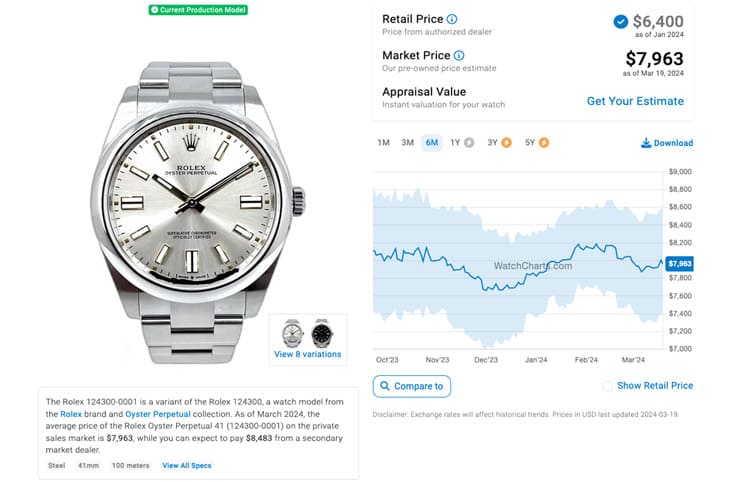Click the gray premium badge next to 1Y
The image size is (730, 482).
(x=469, y=143)
